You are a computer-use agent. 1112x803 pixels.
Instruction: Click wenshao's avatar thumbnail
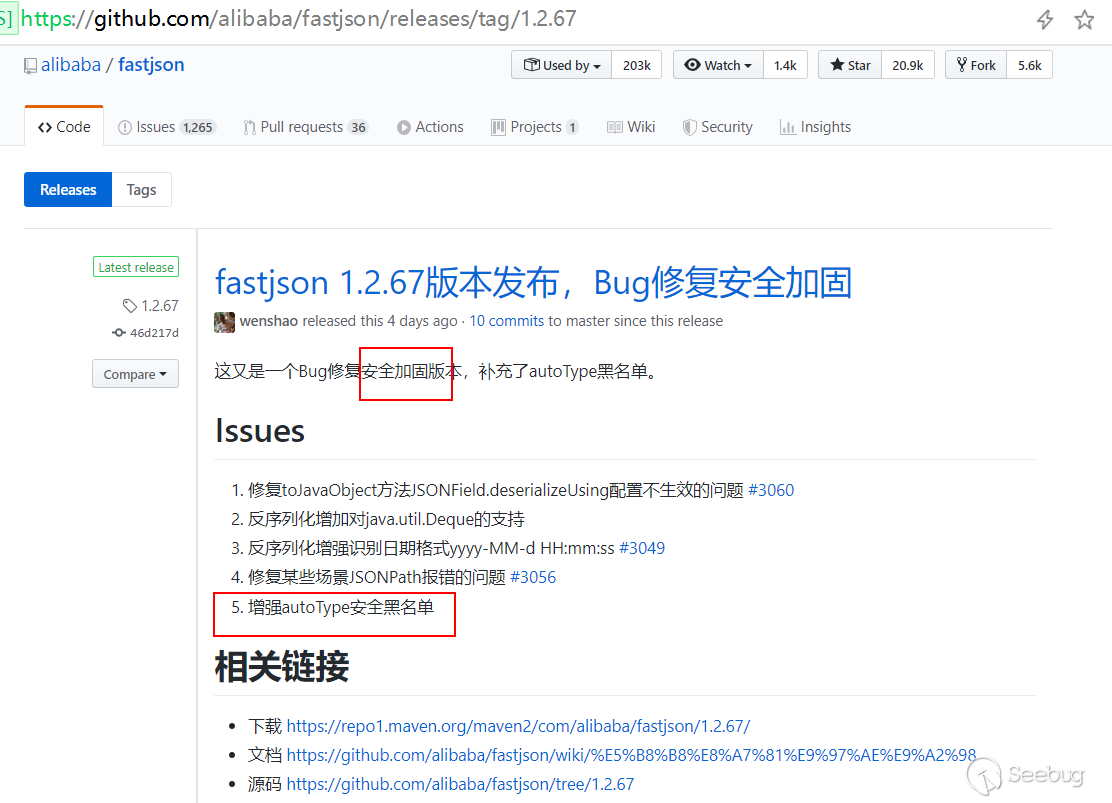[224, 322]
